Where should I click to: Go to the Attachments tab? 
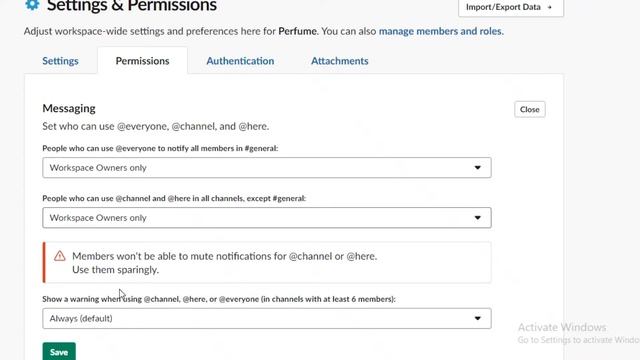[x=340, y=61]
